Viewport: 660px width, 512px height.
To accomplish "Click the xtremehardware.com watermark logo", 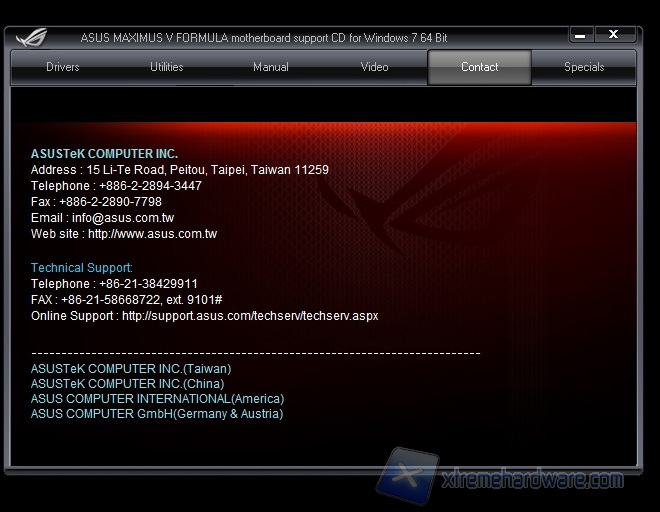I will (500, 479).
